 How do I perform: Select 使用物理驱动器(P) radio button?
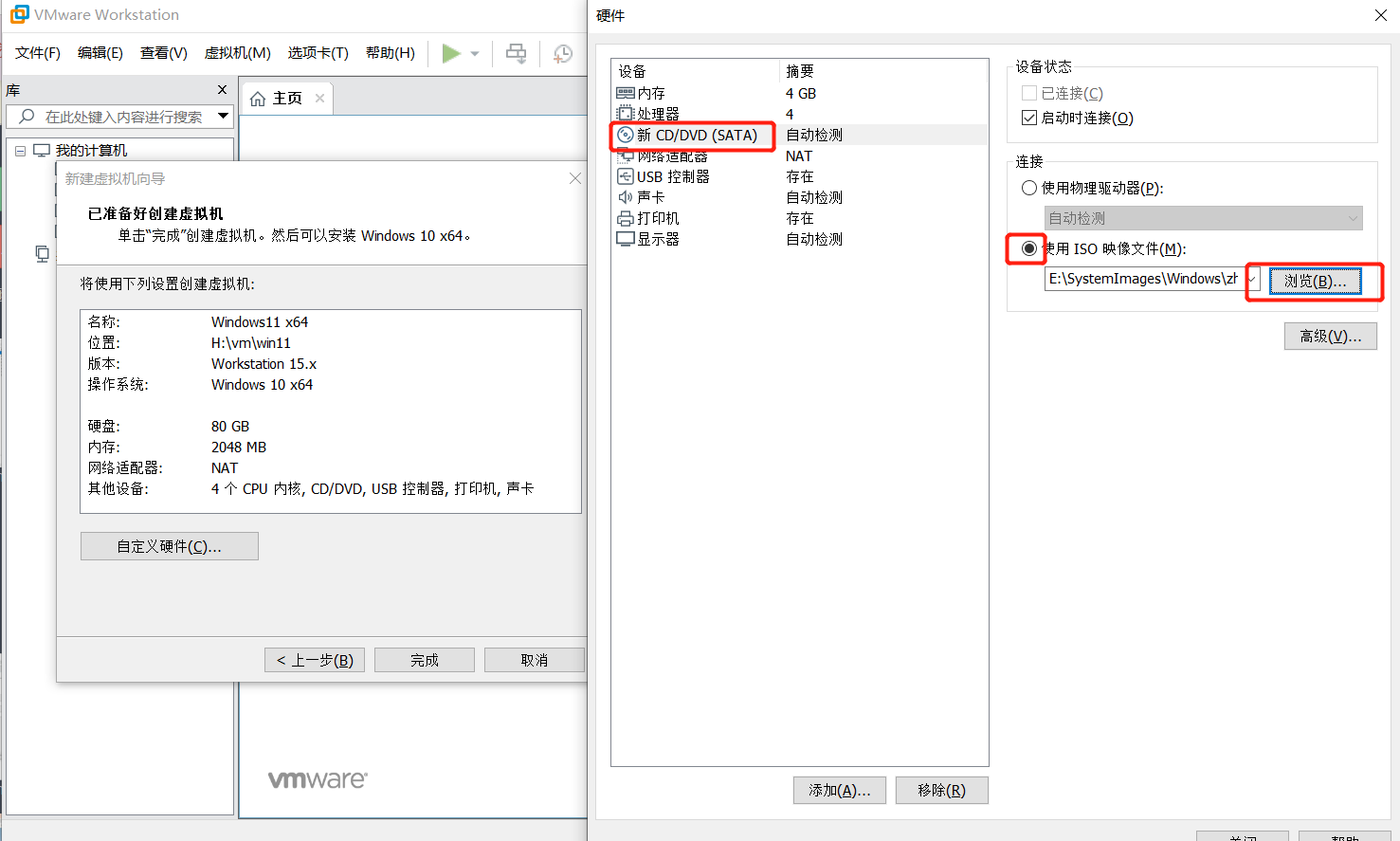[1028, 188]
